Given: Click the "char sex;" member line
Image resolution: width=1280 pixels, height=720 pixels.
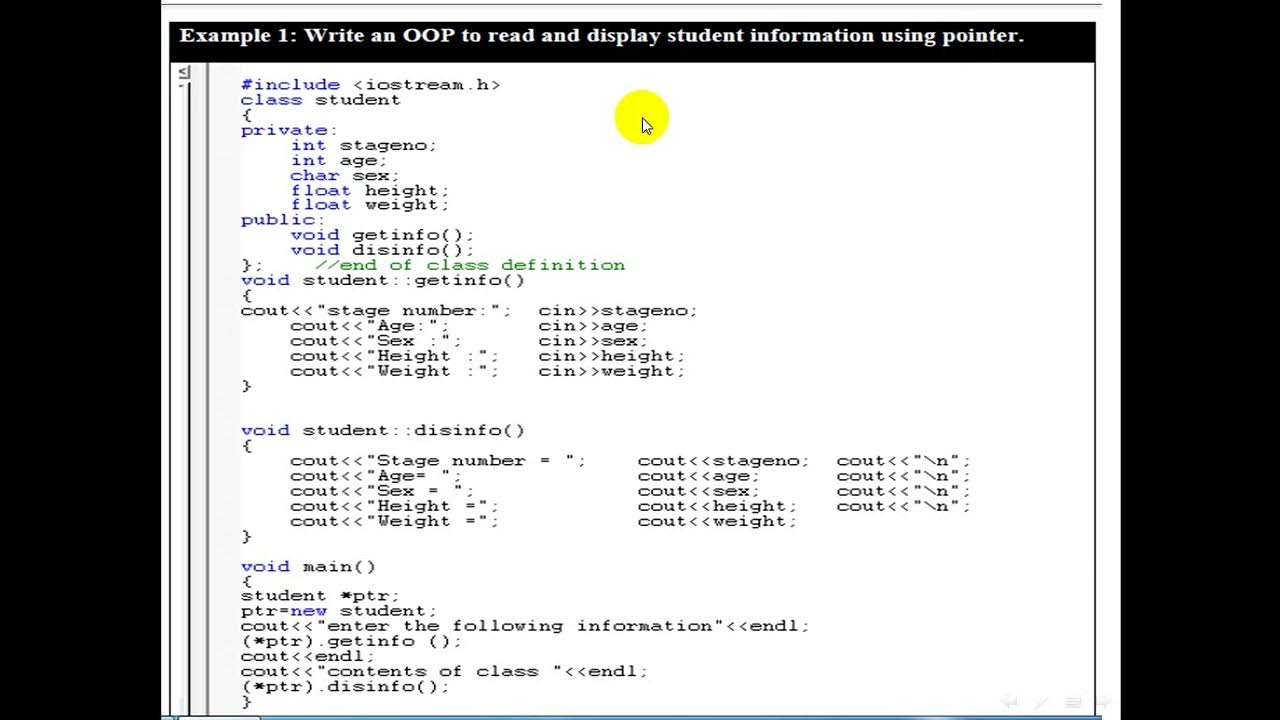Looking at the screenshot, I should point(344,175).
